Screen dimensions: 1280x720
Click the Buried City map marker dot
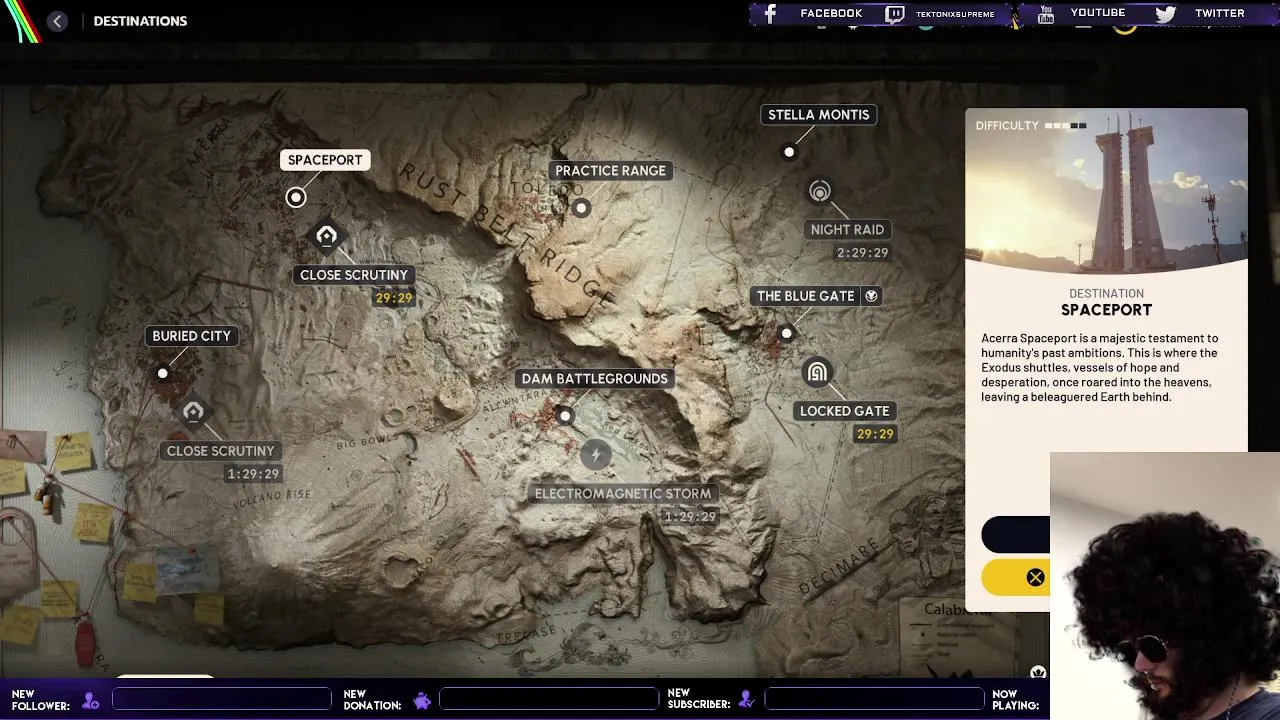click(162, 373)
